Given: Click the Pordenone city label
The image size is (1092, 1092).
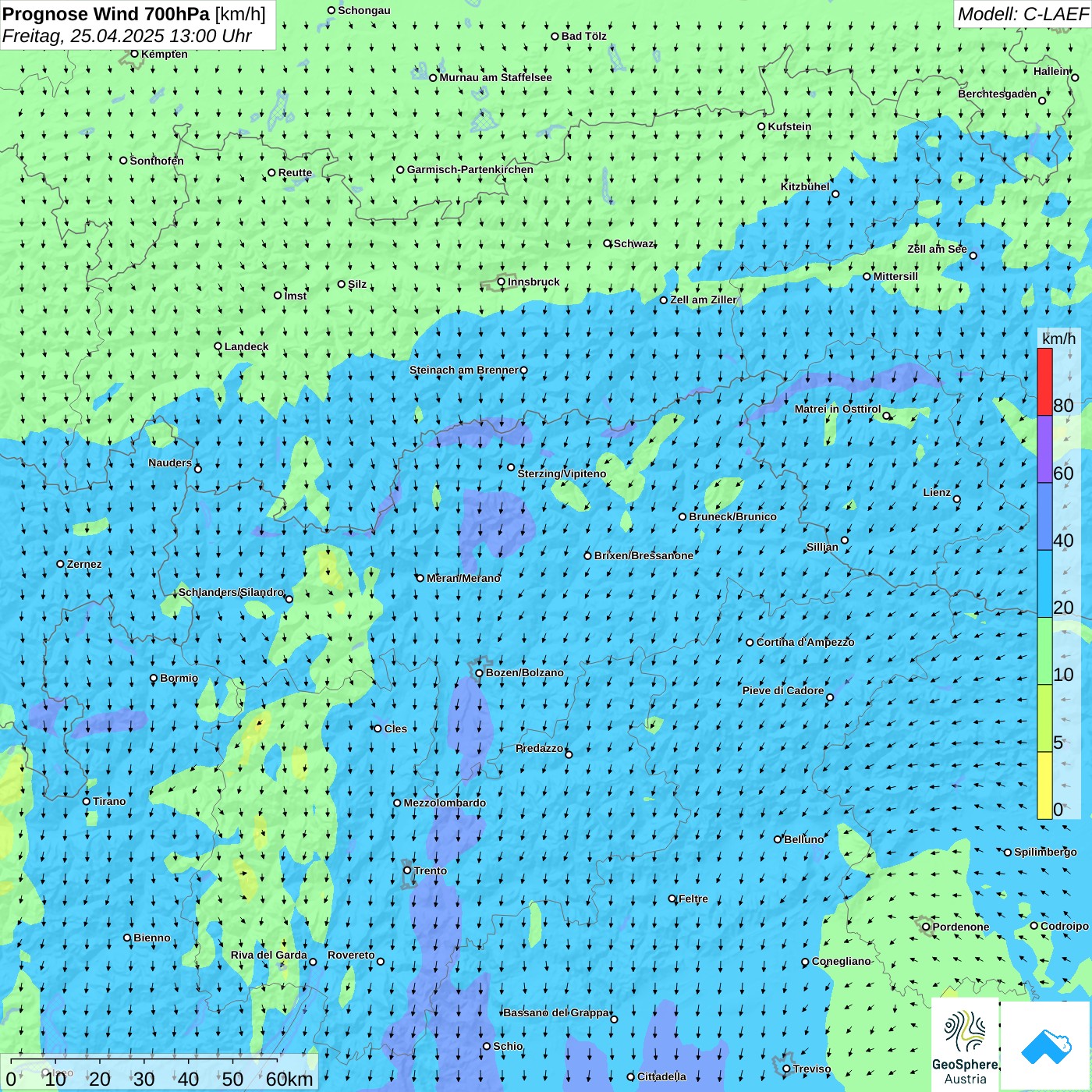Looking at the screenshot, I should pos(961,927).
